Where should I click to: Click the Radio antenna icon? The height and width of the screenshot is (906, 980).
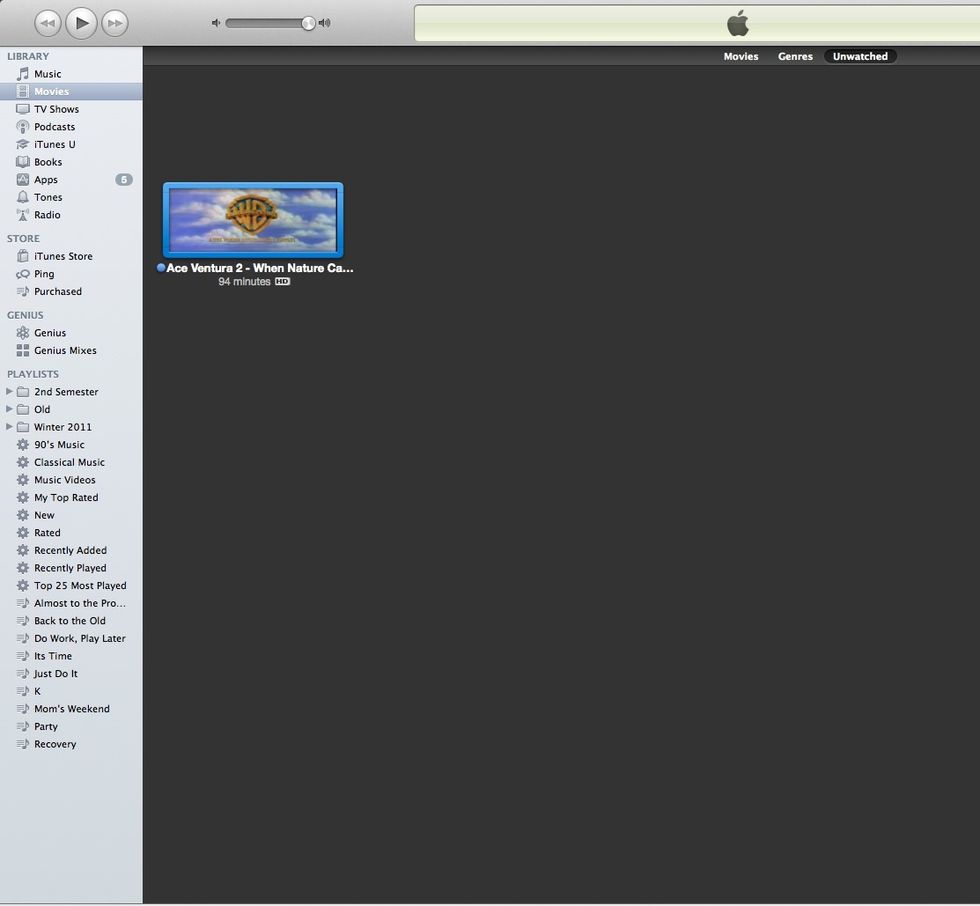(x=22, y=215)
